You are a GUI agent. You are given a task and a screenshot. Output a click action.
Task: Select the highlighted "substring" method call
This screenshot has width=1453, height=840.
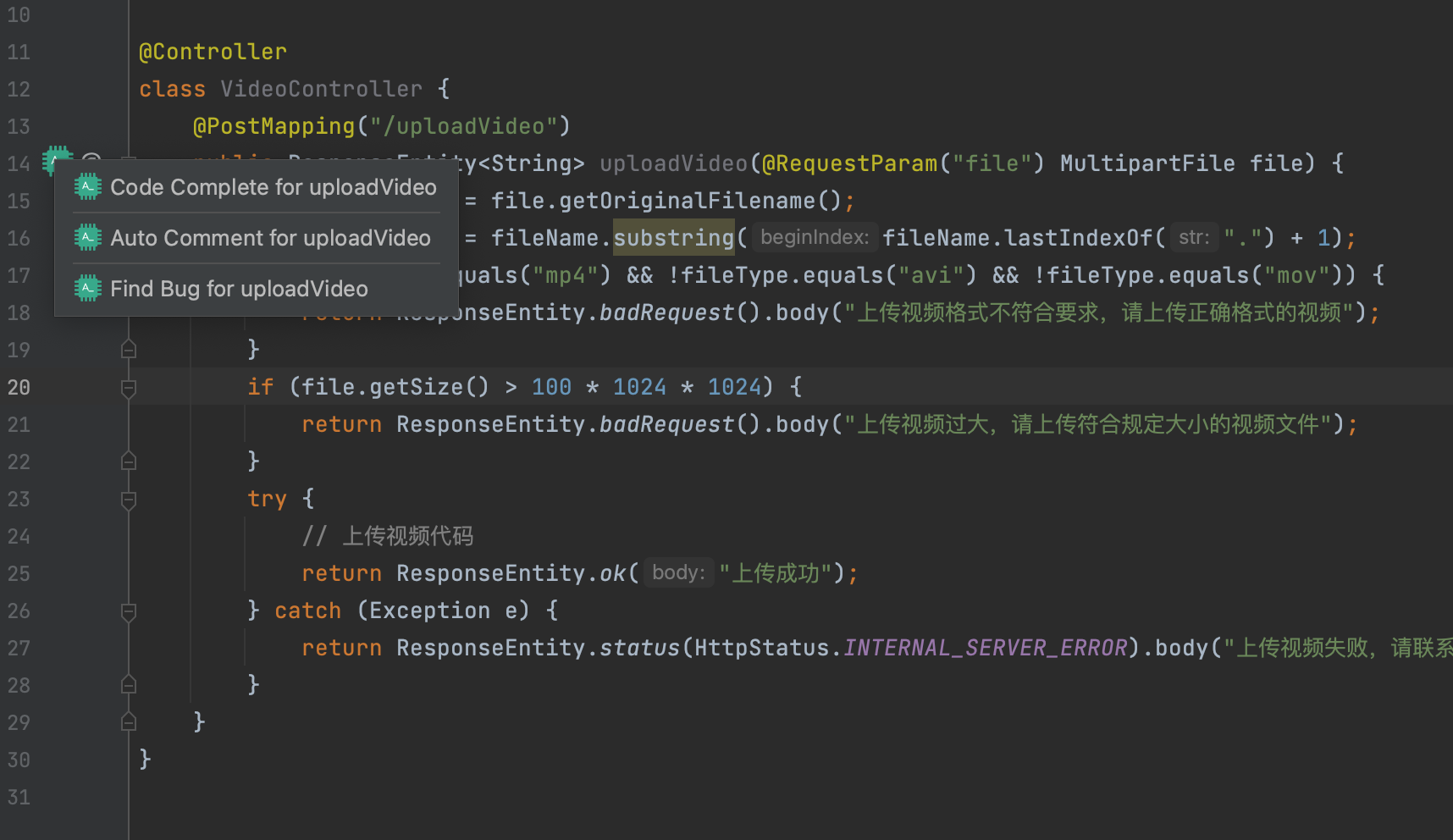[673, 237]
